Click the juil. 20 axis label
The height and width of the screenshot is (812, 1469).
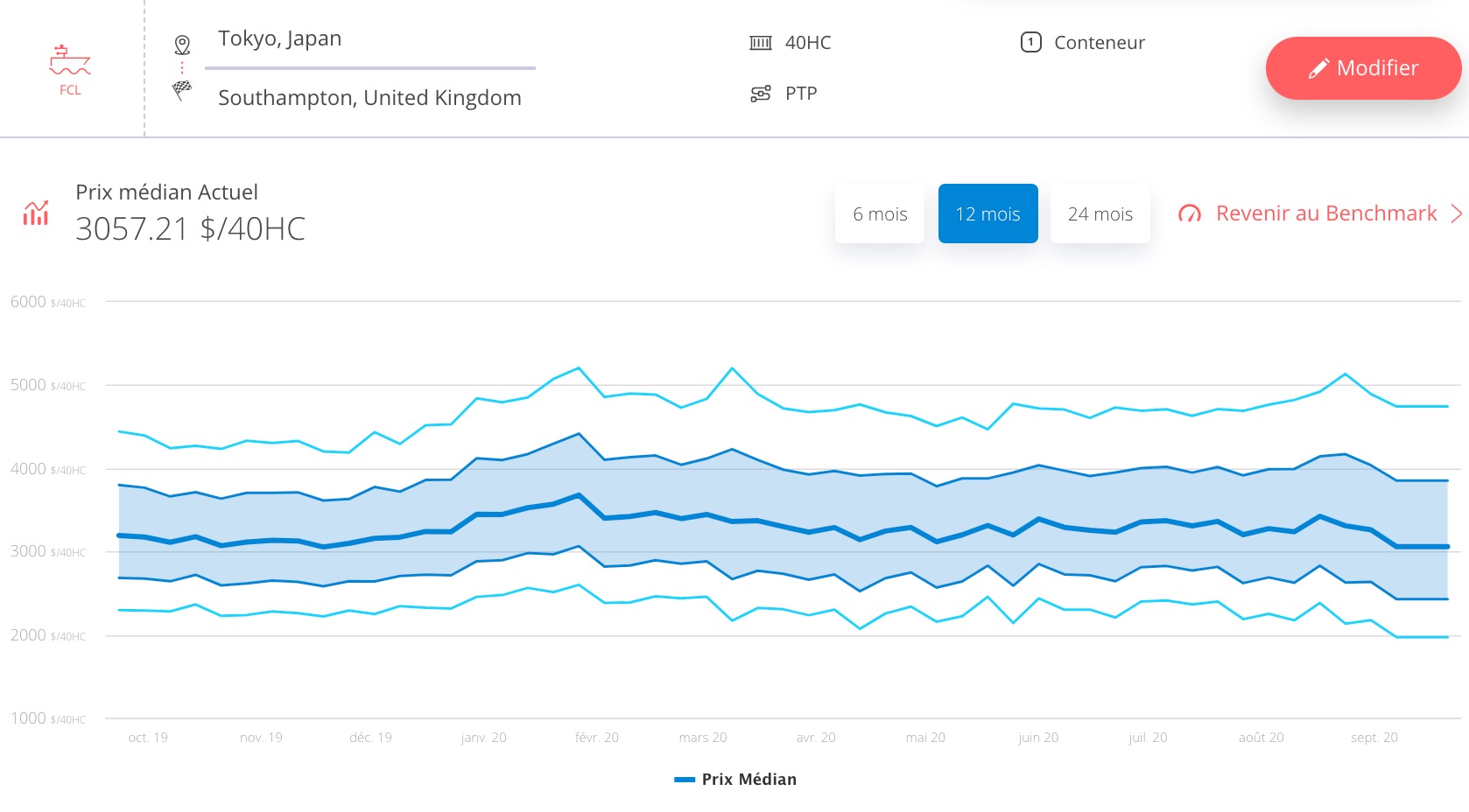coord(1148,738)
